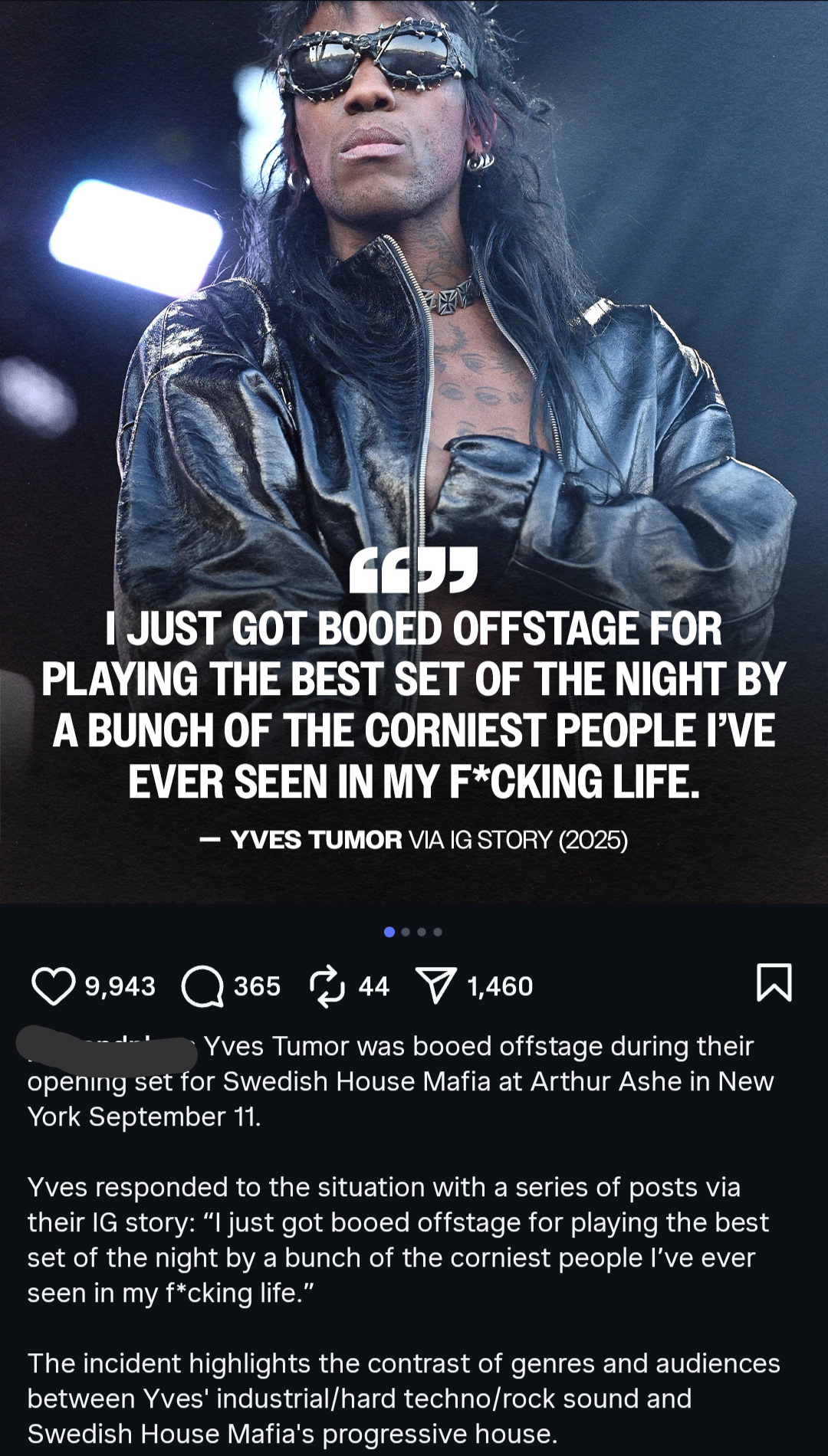Jump to the fourth carousel dot
828x1456 pixels.
pos(438,932)
